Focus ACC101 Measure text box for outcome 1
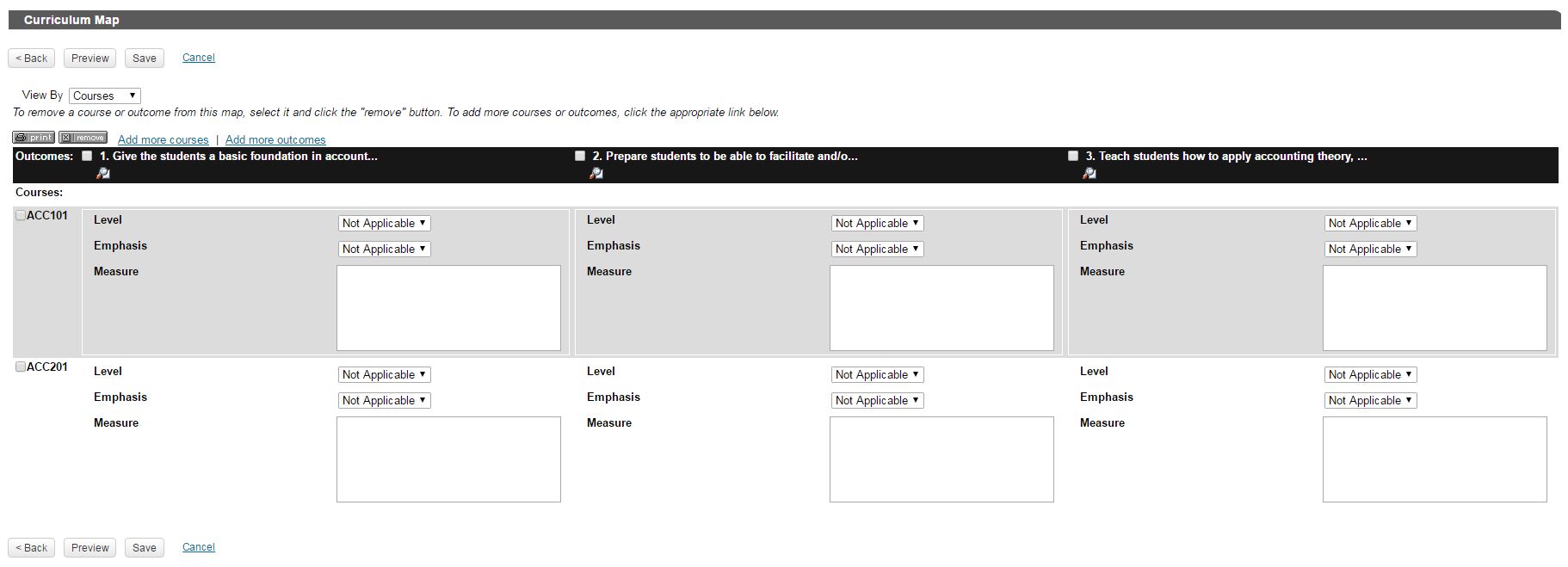 tap(448, 308)
